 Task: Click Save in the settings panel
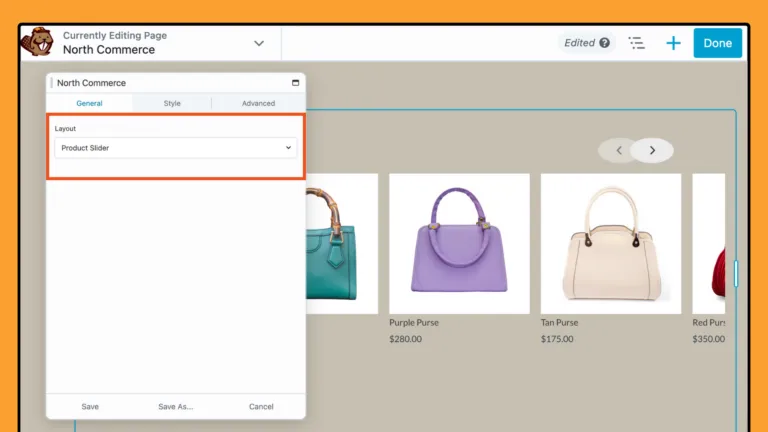point(90,407)
